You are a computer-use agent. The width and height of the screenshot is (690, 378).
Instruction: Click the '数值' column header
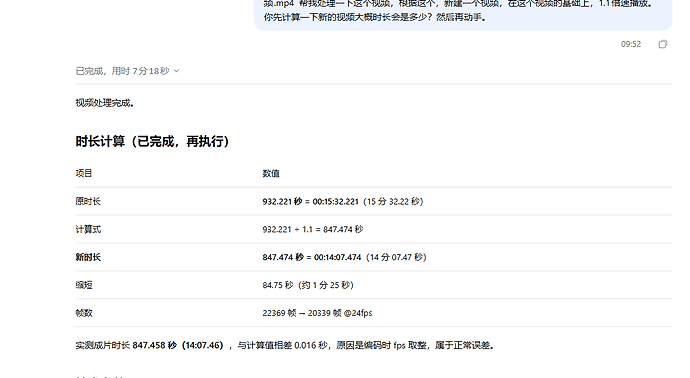tap(271, 173)
